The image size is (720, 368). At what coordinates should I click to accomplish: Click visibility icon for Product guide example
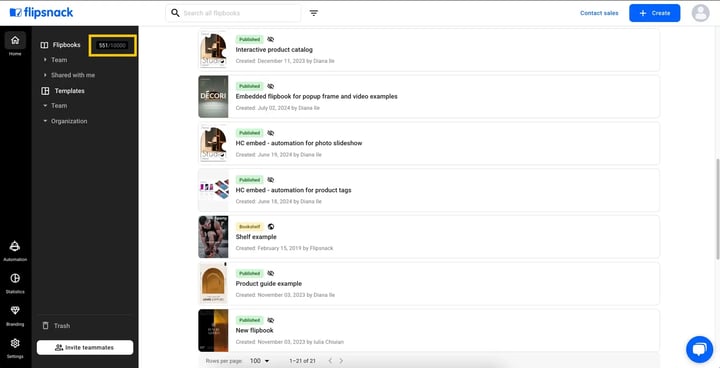(x=270, y=273)
